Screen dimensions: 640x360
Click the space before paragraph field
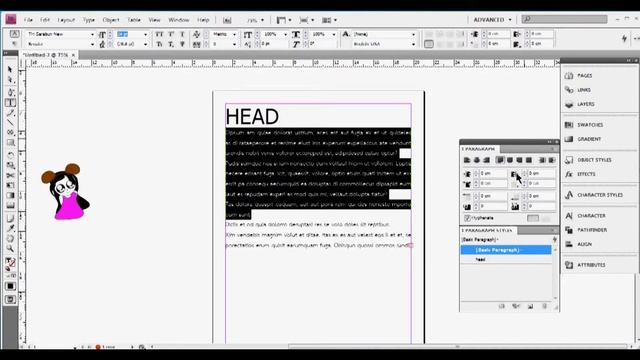click(493, 196)
